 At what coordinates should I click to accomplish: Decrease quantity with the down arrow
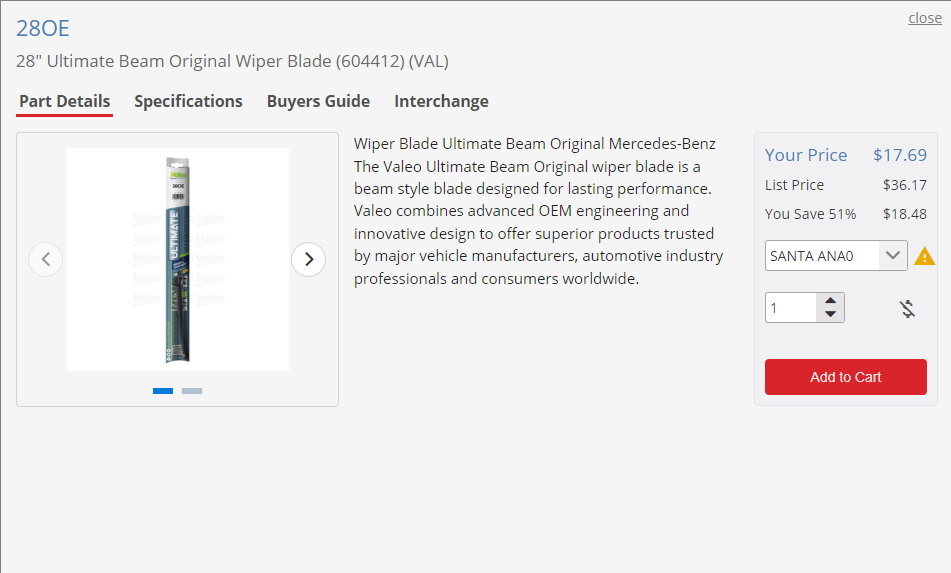(x=830, y=314)
